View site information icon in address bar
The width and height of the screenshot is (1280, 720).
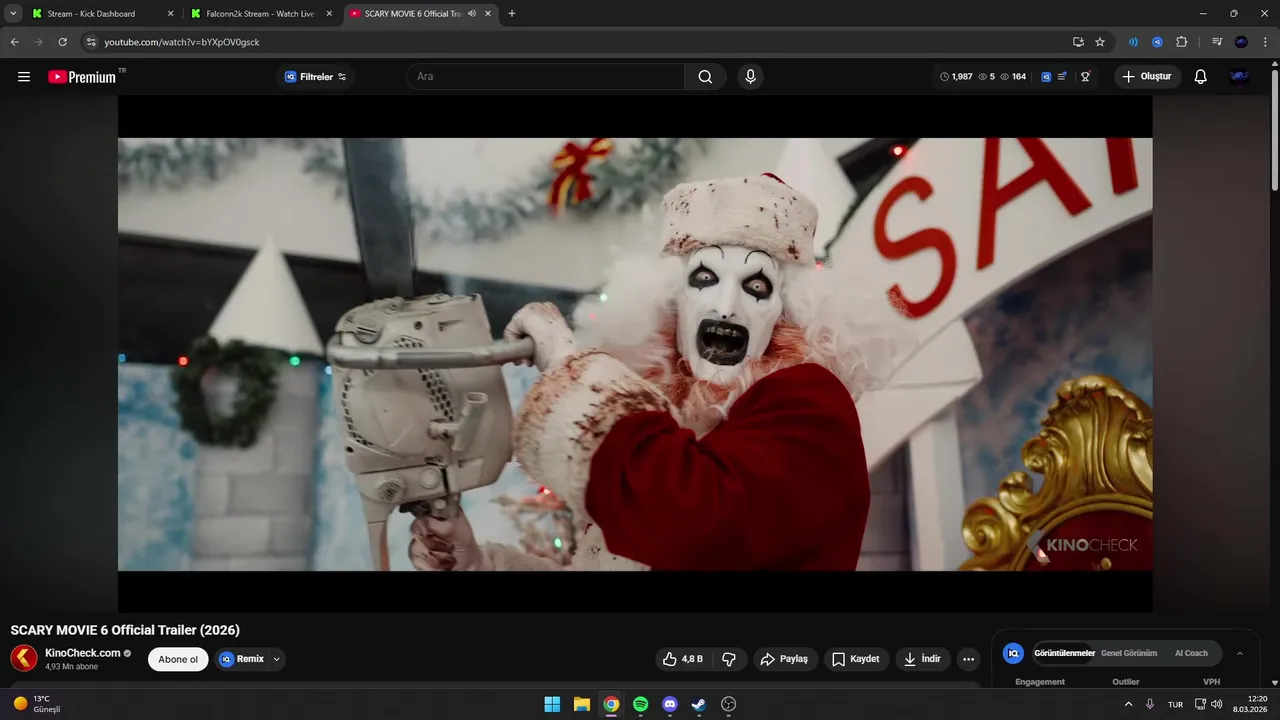91,42
